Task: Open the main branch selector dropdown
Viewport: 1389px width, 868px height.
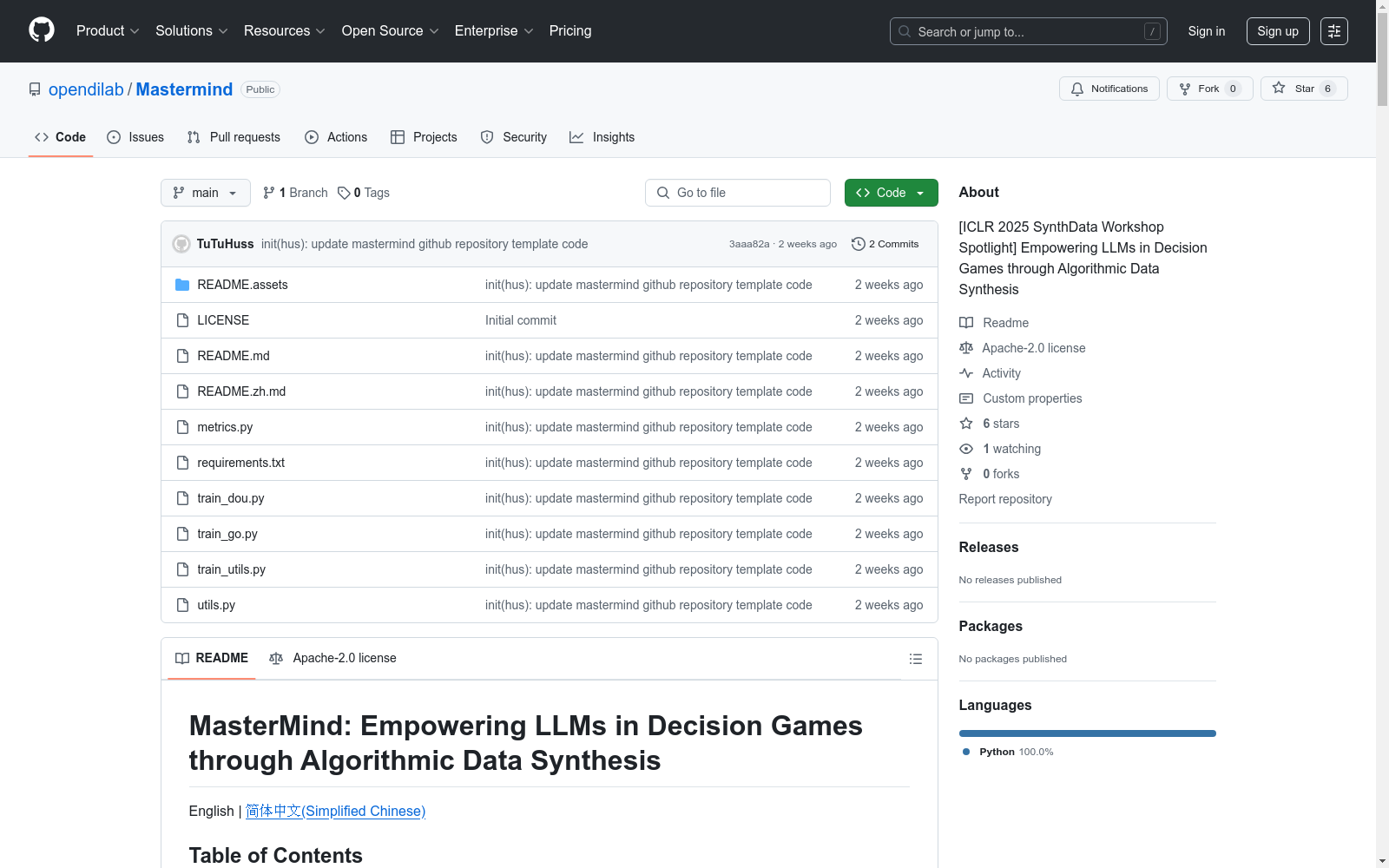Action: (x=206, y=193)
